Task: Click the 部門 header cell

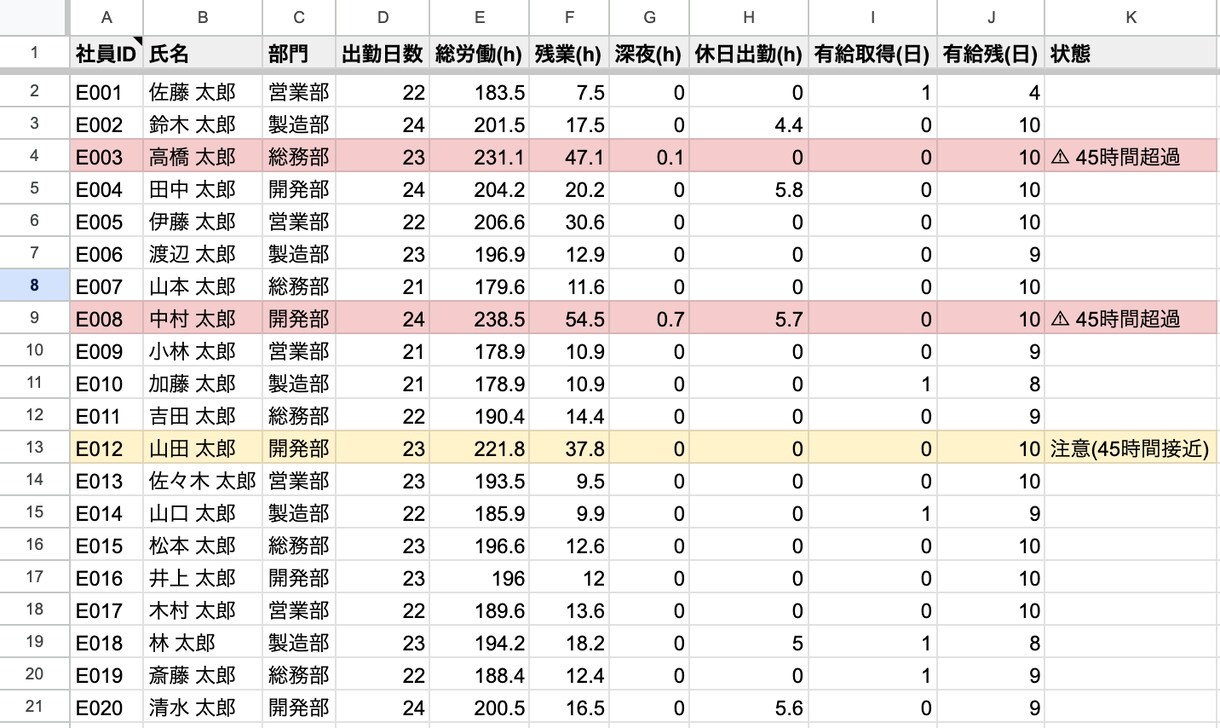Action: (299, 54)
